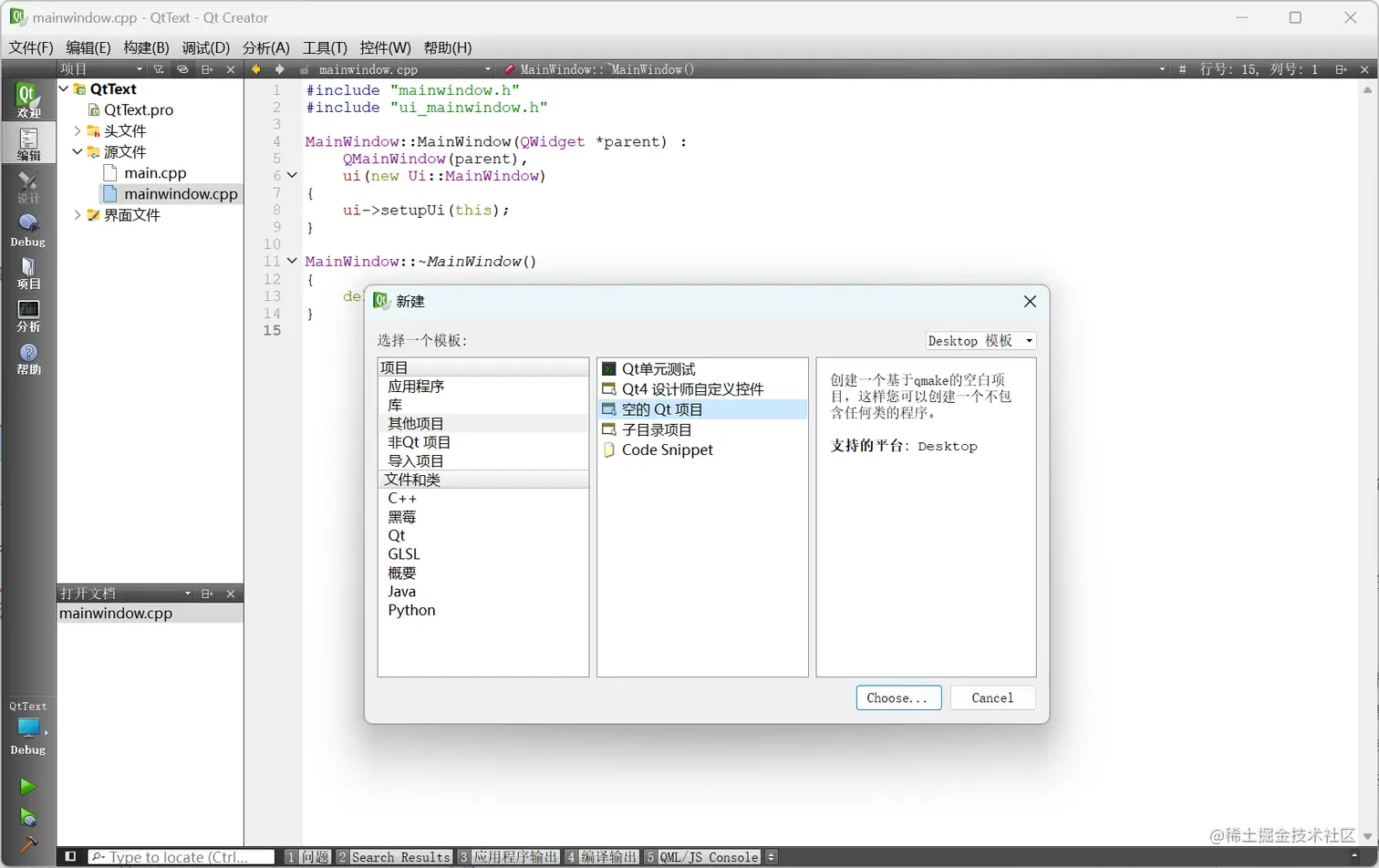The image size is (1379, 868).
Task: Click the filter tree icon in projects panel
Action: click(x=159, y=69)
